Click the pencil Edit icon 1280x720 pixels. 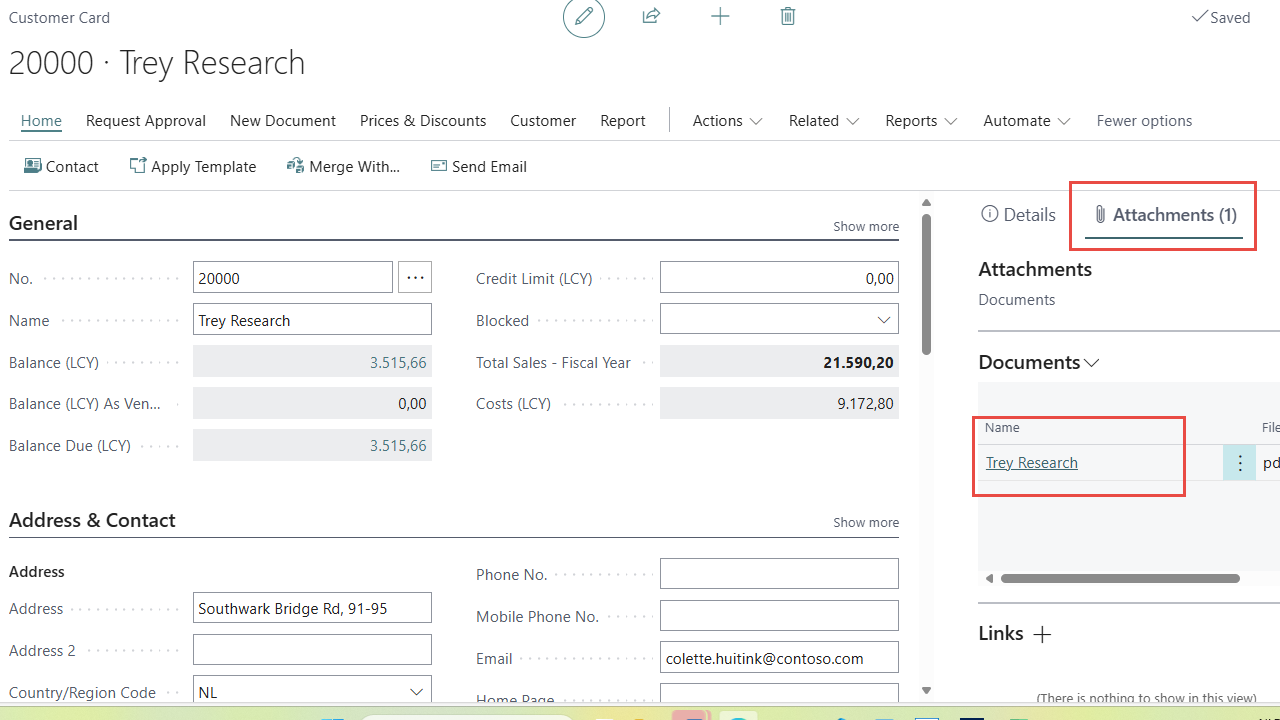[584, 17]
